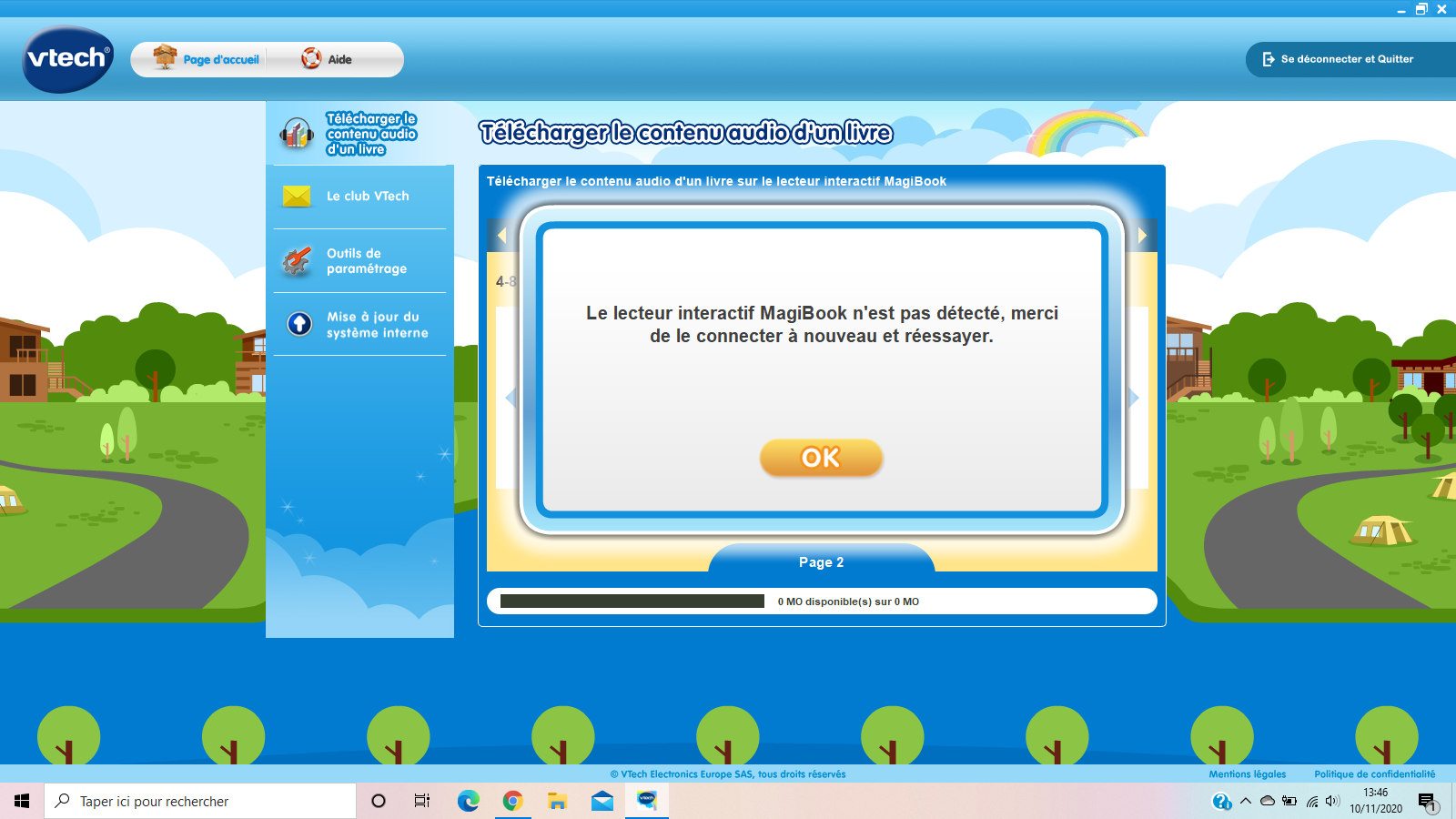Open Le club VTech menu item

click(368, 196)
